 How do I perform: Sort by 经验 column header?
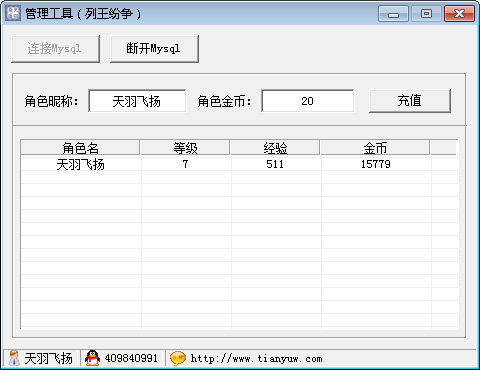[275, 148]
